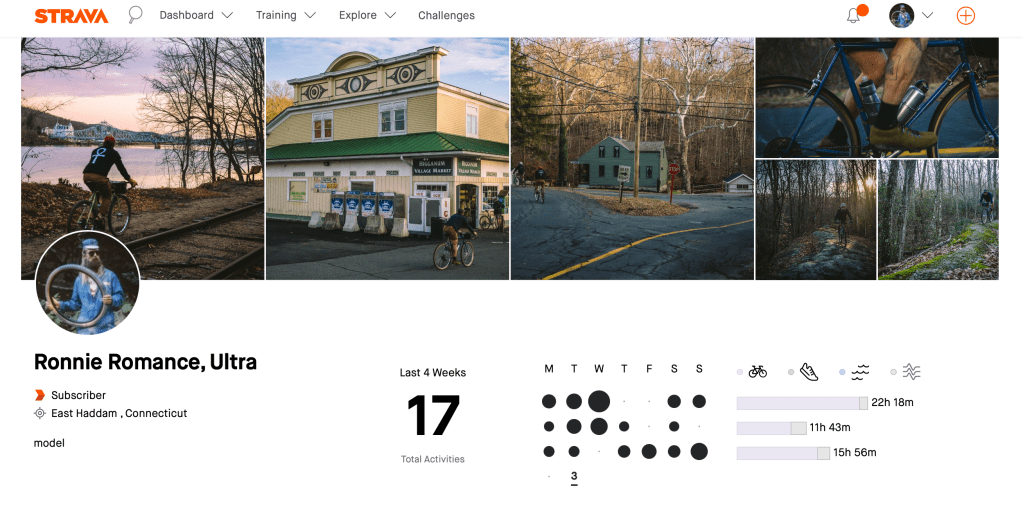Viewport: 1023px width, 507px height.
Task: Open the search magnifier icon
Action: coord(135,15)
